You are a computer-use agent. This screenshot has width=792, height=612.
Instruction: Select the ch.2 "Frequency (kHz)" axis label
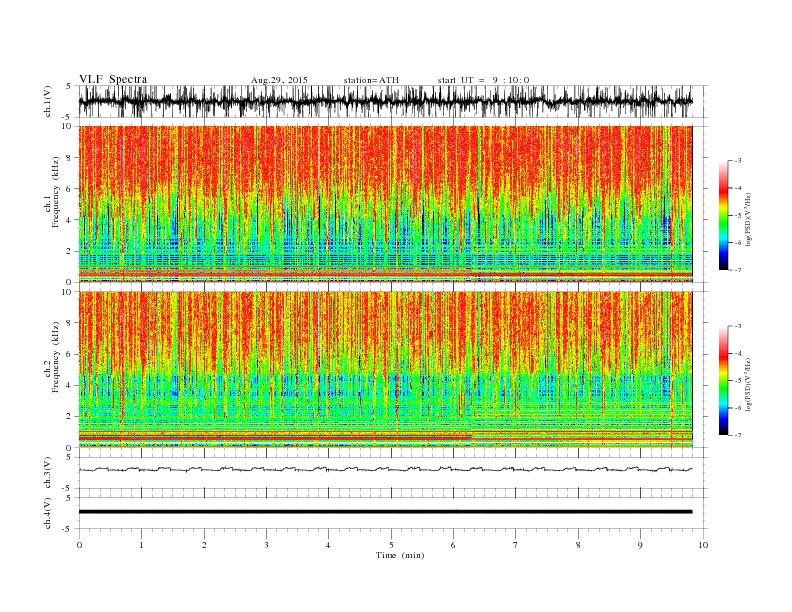tap(56, 357)
